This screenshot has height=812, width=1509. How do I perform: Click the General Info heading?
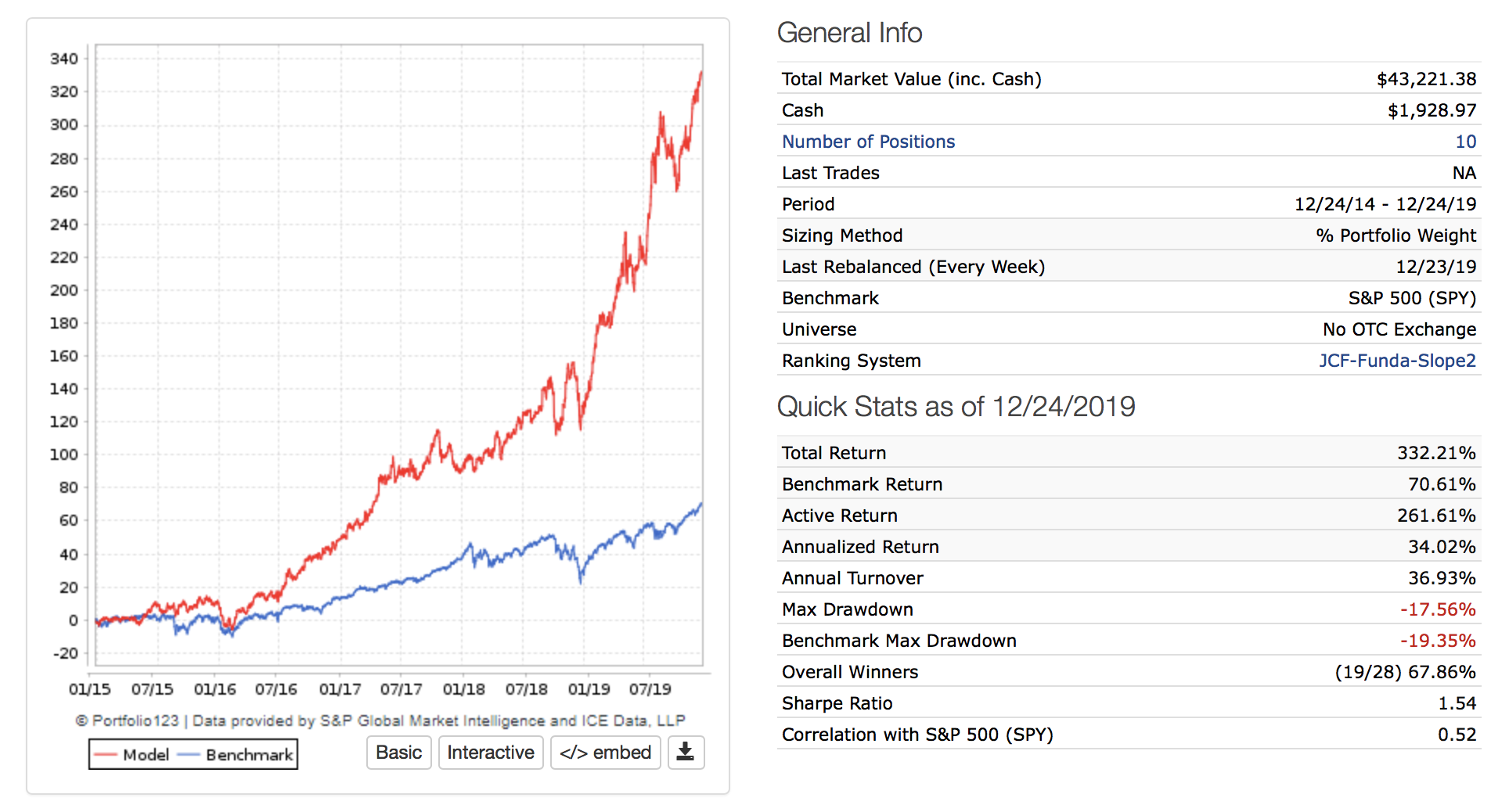click(x=849, y=33)
